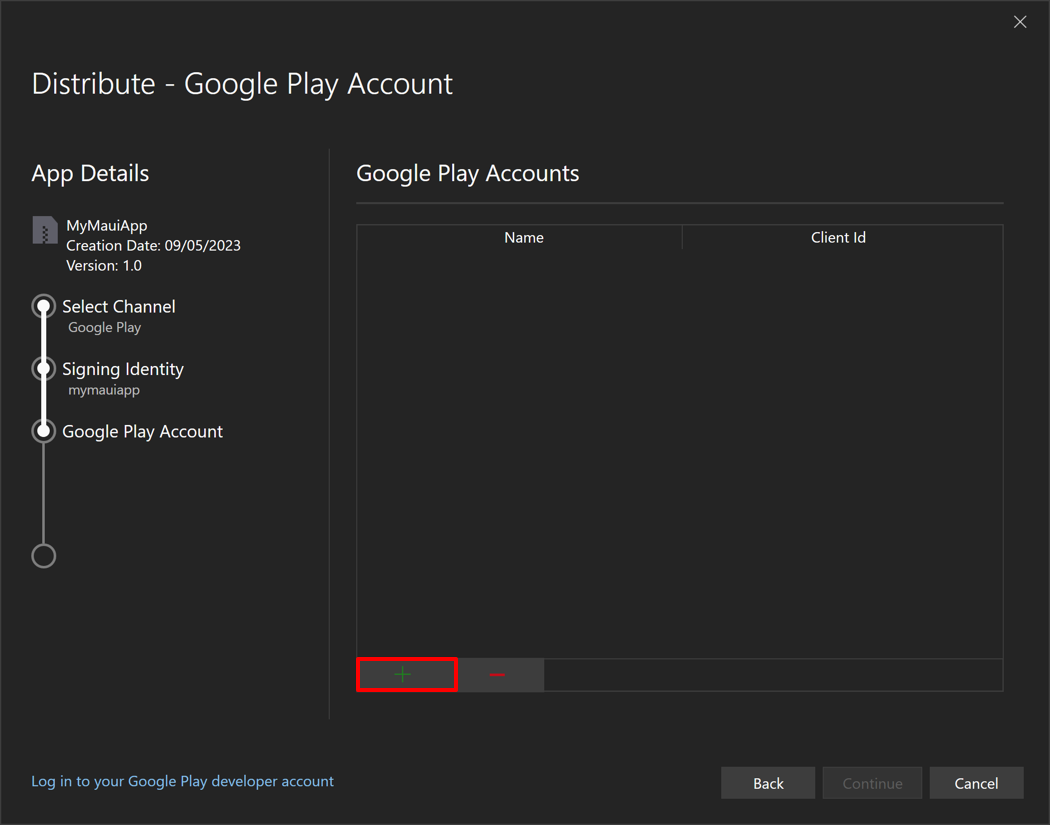Open Log in to Google Play developer account link
This screenshot has height=825, width=1050.
pyautogui.click(x=182, y=781)
